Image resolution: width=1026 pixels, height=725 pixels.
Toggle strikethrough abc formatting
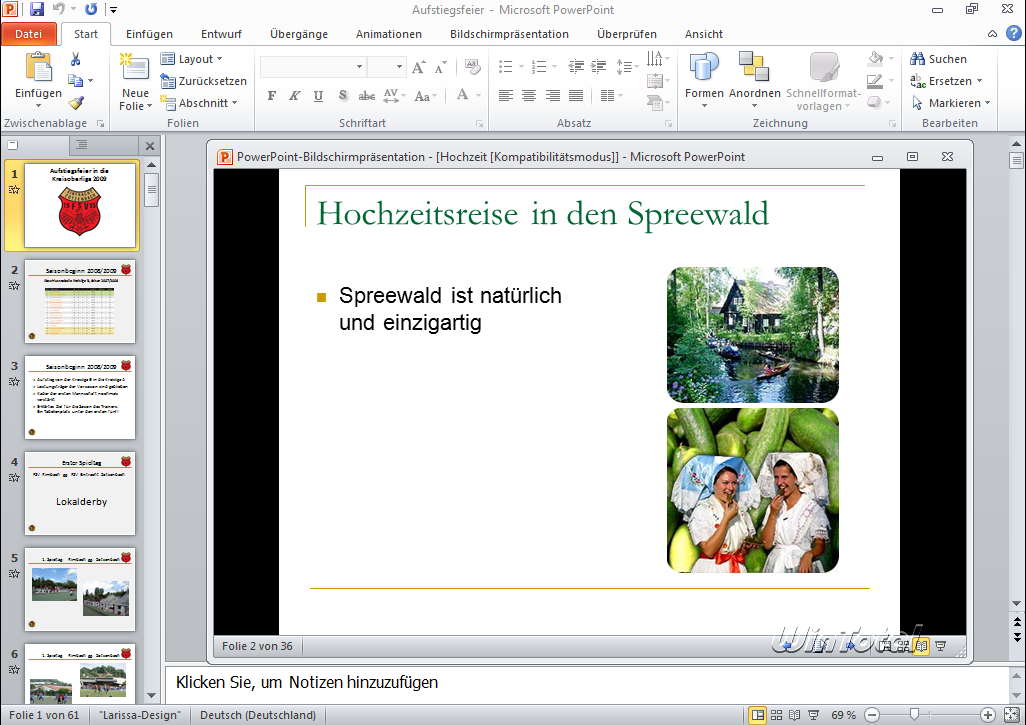(366, 96)
